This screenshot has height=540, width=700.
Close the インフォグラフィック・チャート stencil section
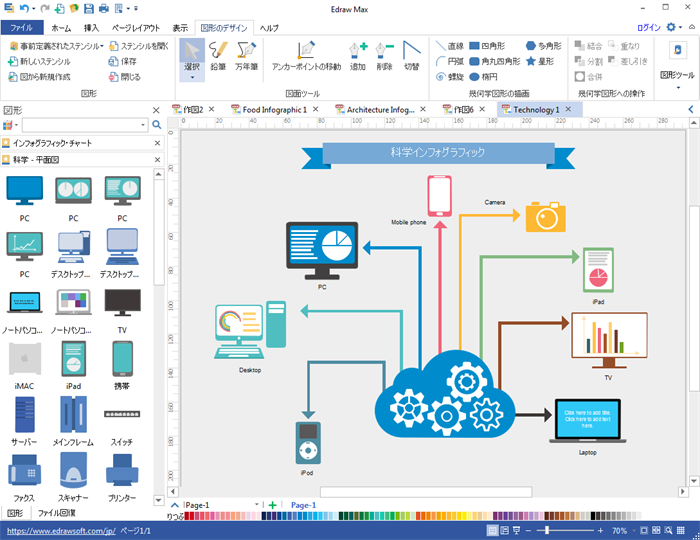coord(157,143)
